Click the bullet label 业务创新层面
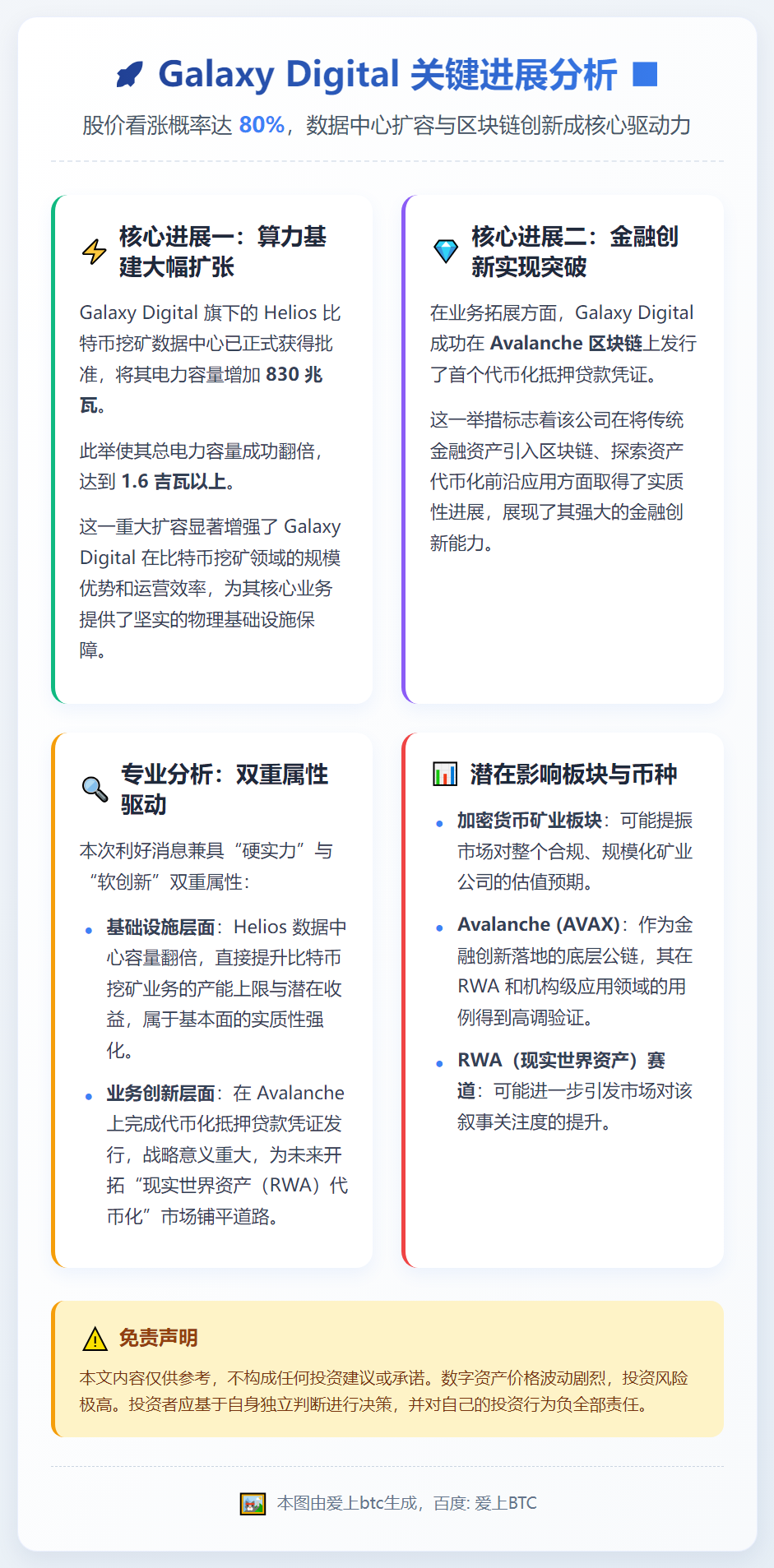Screen dimensions: 774x1568 [160, 1094]
